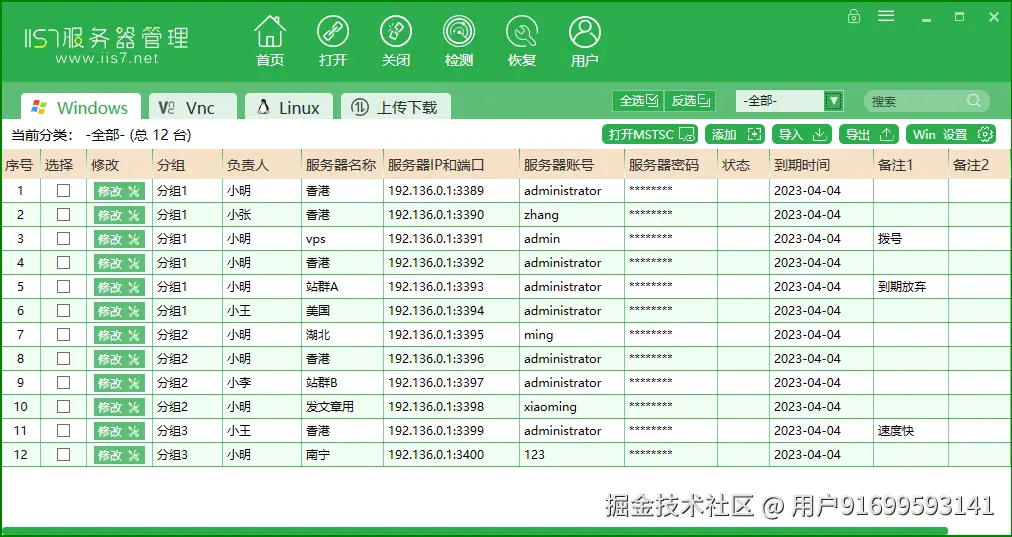Tick the checkbox for zhang row
The image size is (1012, 537).
(63, 214)
